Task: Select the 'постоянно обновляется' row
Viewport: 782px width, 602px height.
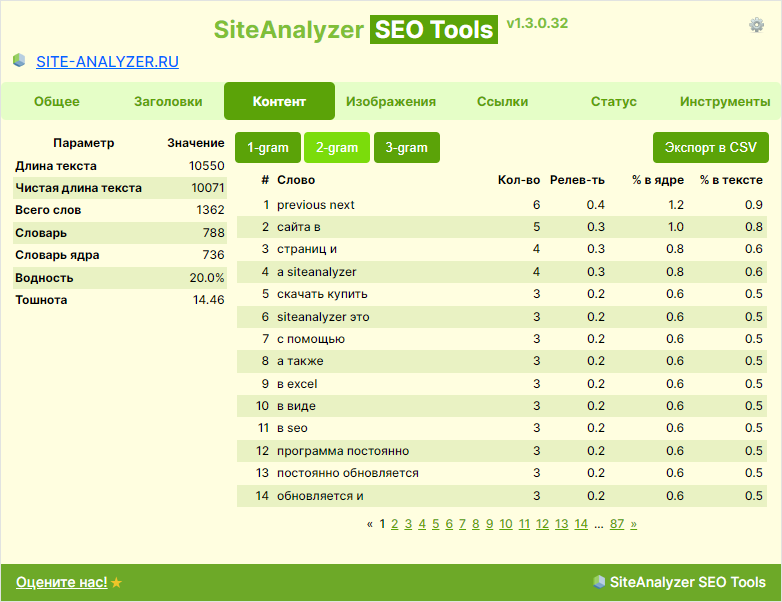Action: 502,473
